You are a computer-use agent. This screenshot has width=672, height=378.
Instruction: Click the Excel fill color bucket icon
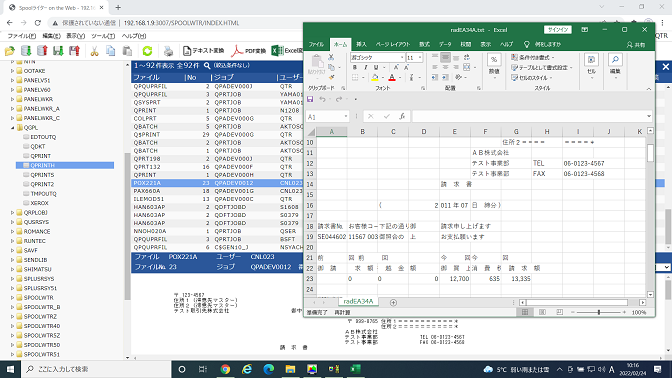pyautogui.click(x=375, y=78)
